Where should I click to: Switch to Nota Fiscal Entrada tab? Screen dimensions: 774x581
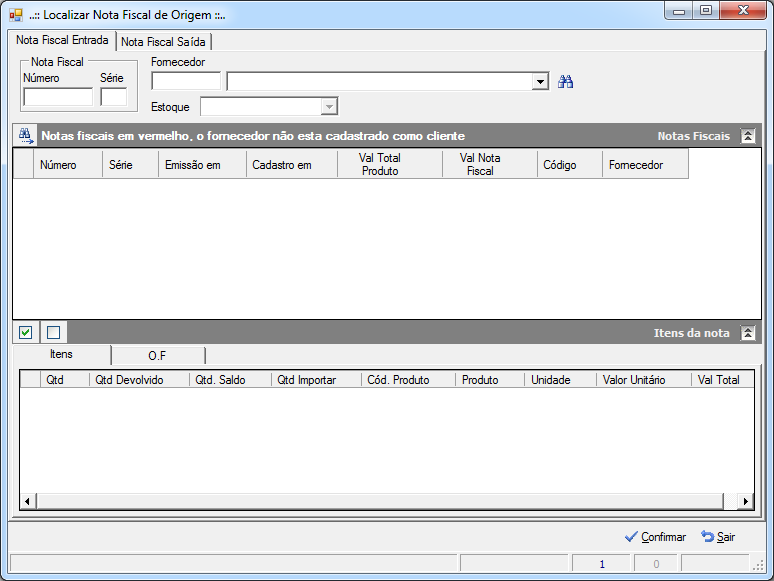coord(62,40)
